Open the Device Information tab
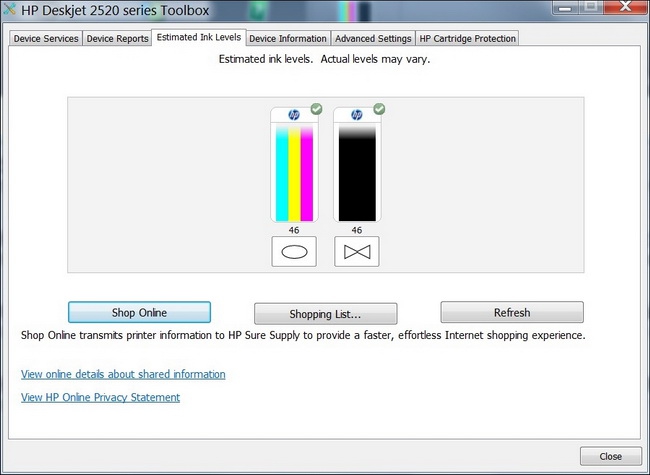Screen dimensions: 650x475 pyautogui.click(x=288, y=39)
